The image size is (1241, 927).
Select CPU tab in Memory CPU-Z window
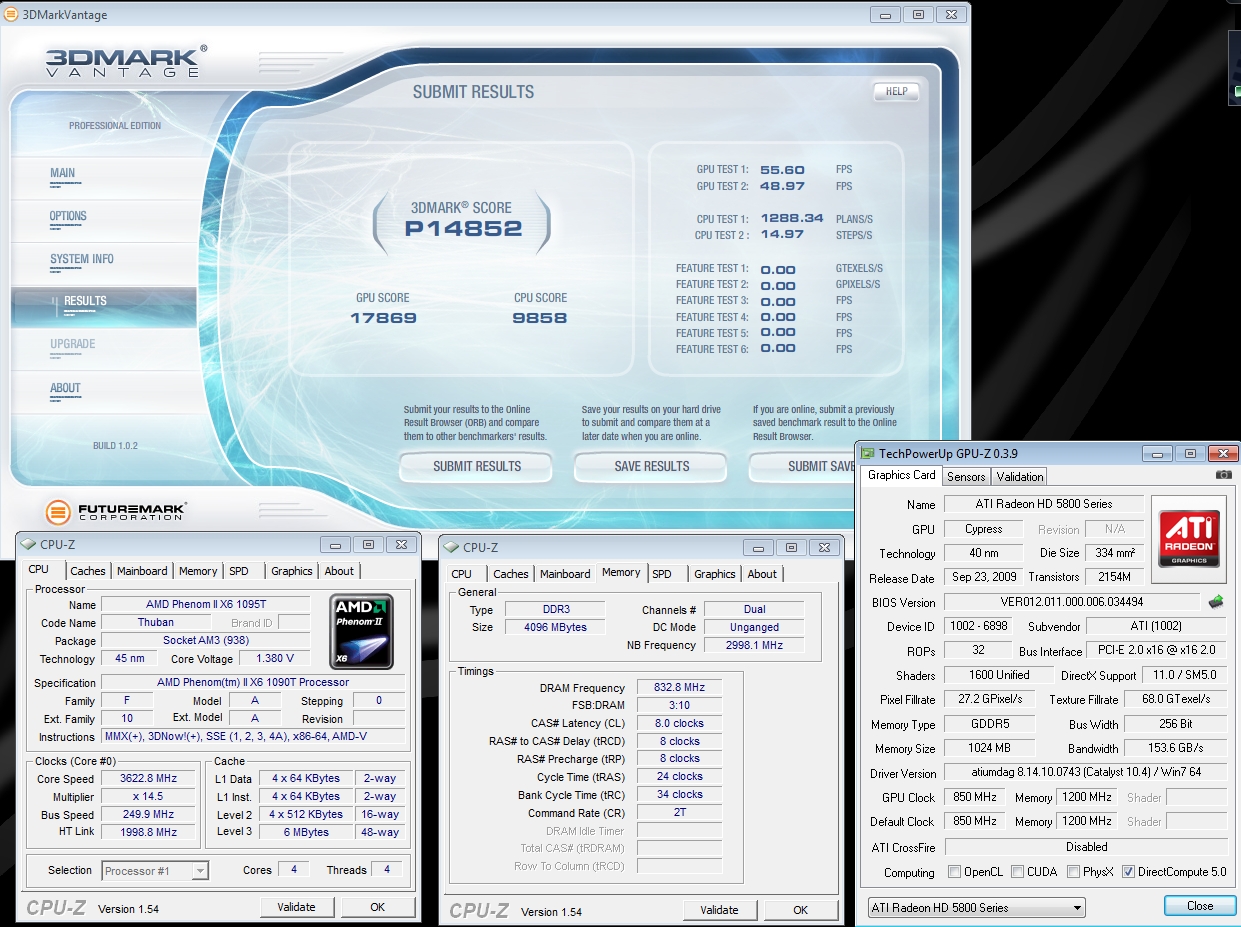462,574
